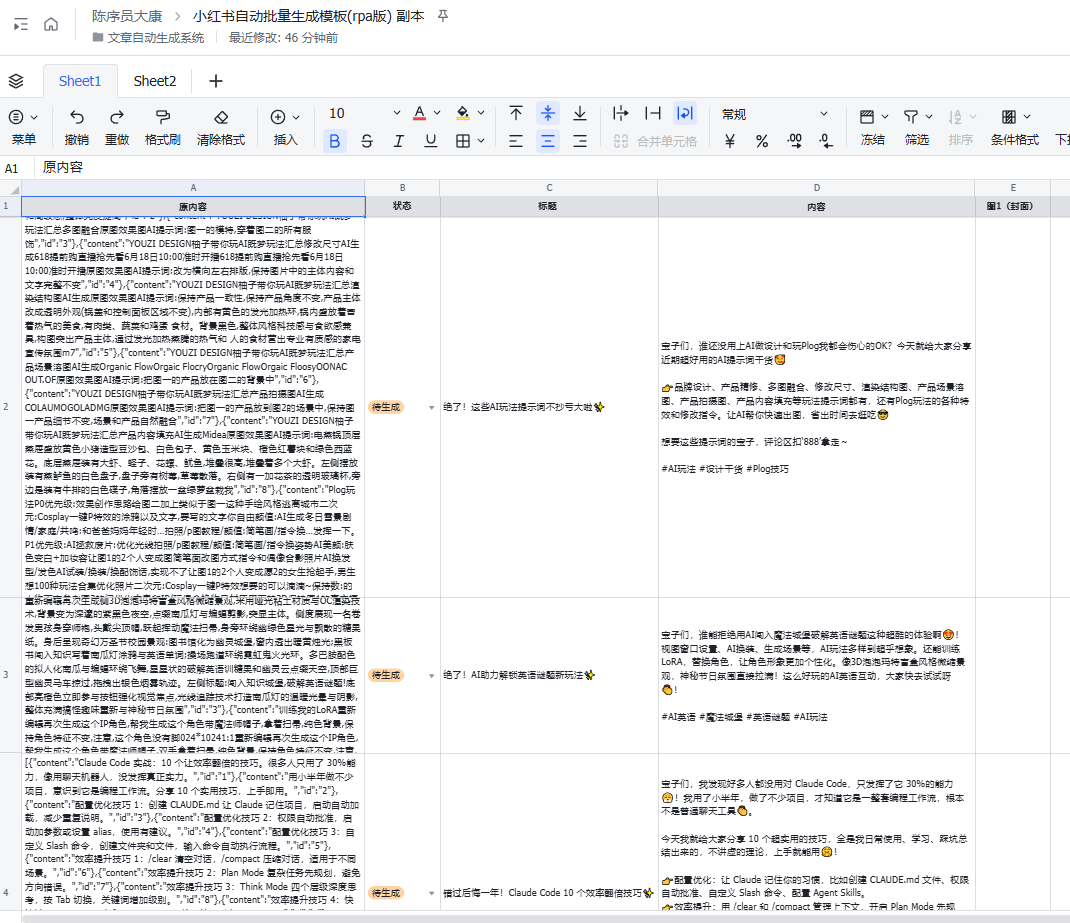Image resolution: width=1070 pixels, height=923 pixels.
Task: Expand the freeze (冻结) dropdown arrow
Action: coord(885,117)
